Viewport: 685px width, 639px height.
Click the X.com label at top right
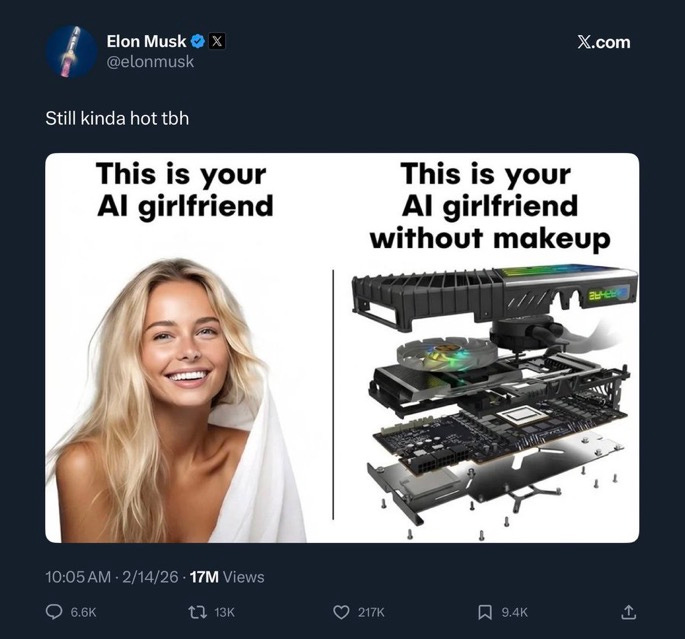pyautogui.click(x=604, y=42)
